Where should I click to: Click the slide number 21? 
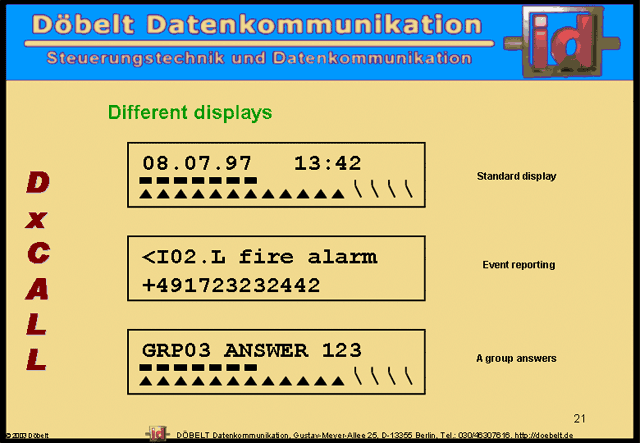pyautogui.click(x=580, y=419)
